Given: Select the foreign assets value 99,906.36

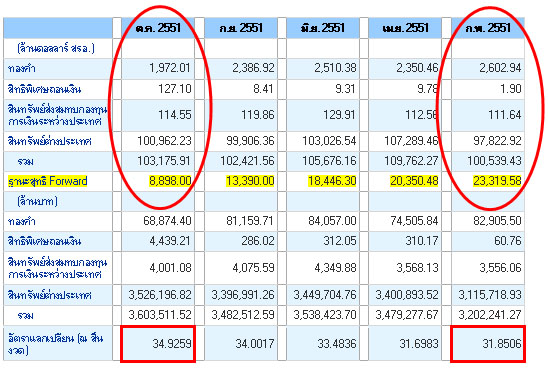Looking at the screenshot, I should click(250, 141).
